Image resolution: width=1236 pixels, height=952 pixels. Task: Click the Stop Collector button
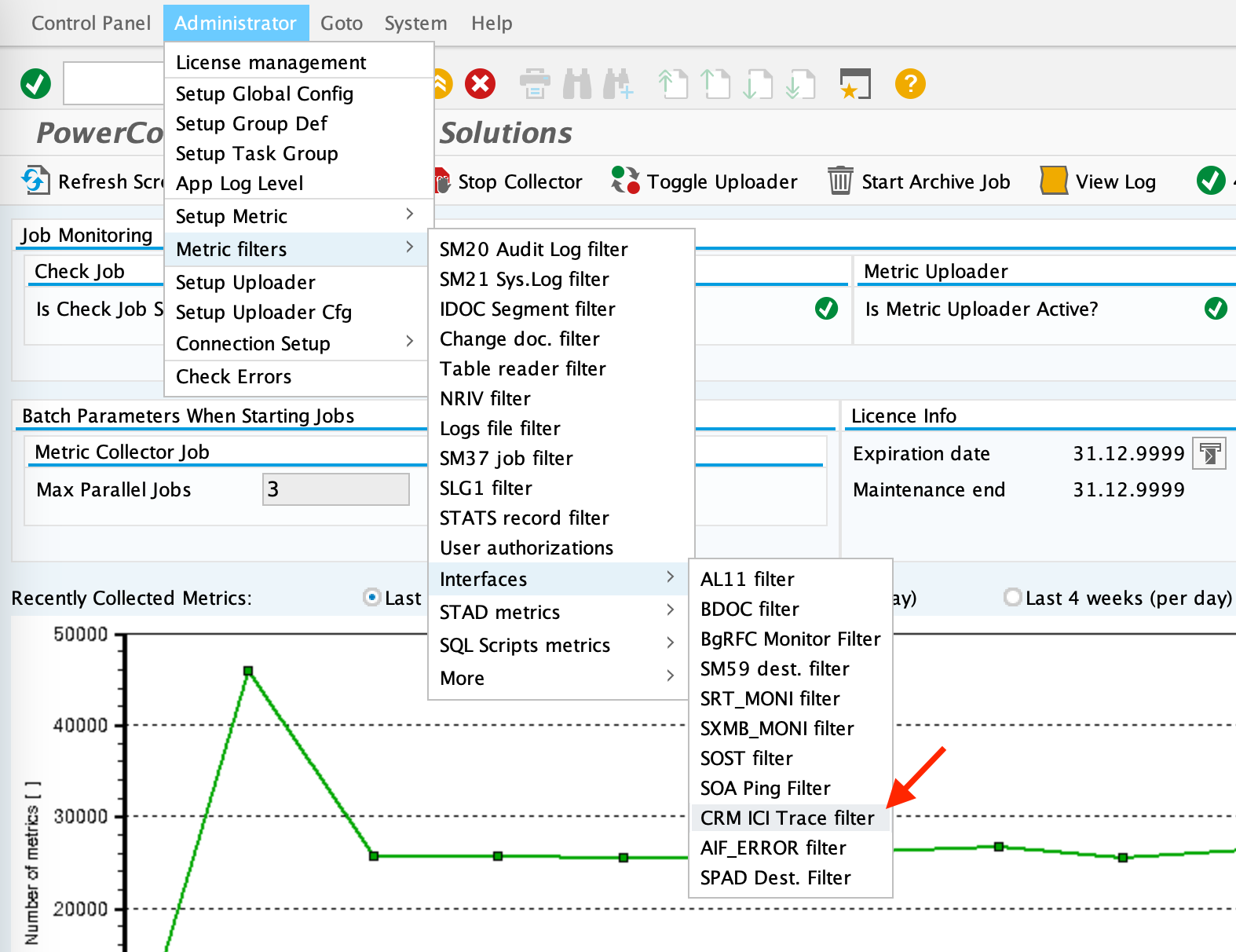click(510, 181)
